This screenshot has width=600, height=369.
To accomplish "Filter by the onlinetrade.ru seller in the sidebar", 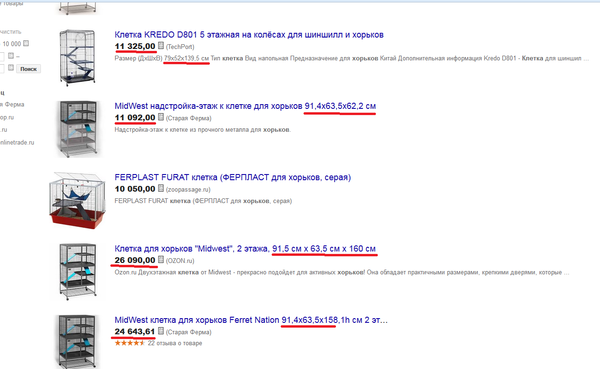I will 16,142.
